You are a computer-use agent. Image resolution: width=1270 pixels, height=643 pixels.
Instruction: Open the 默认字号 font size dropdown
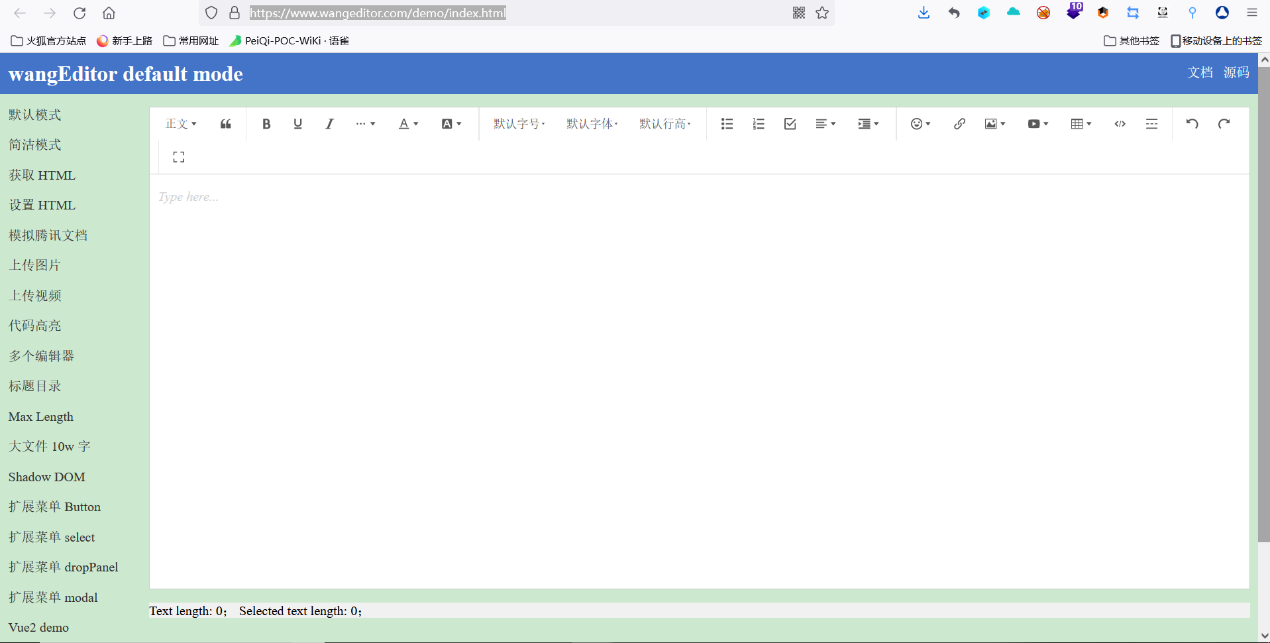click(x=519, y=124)
